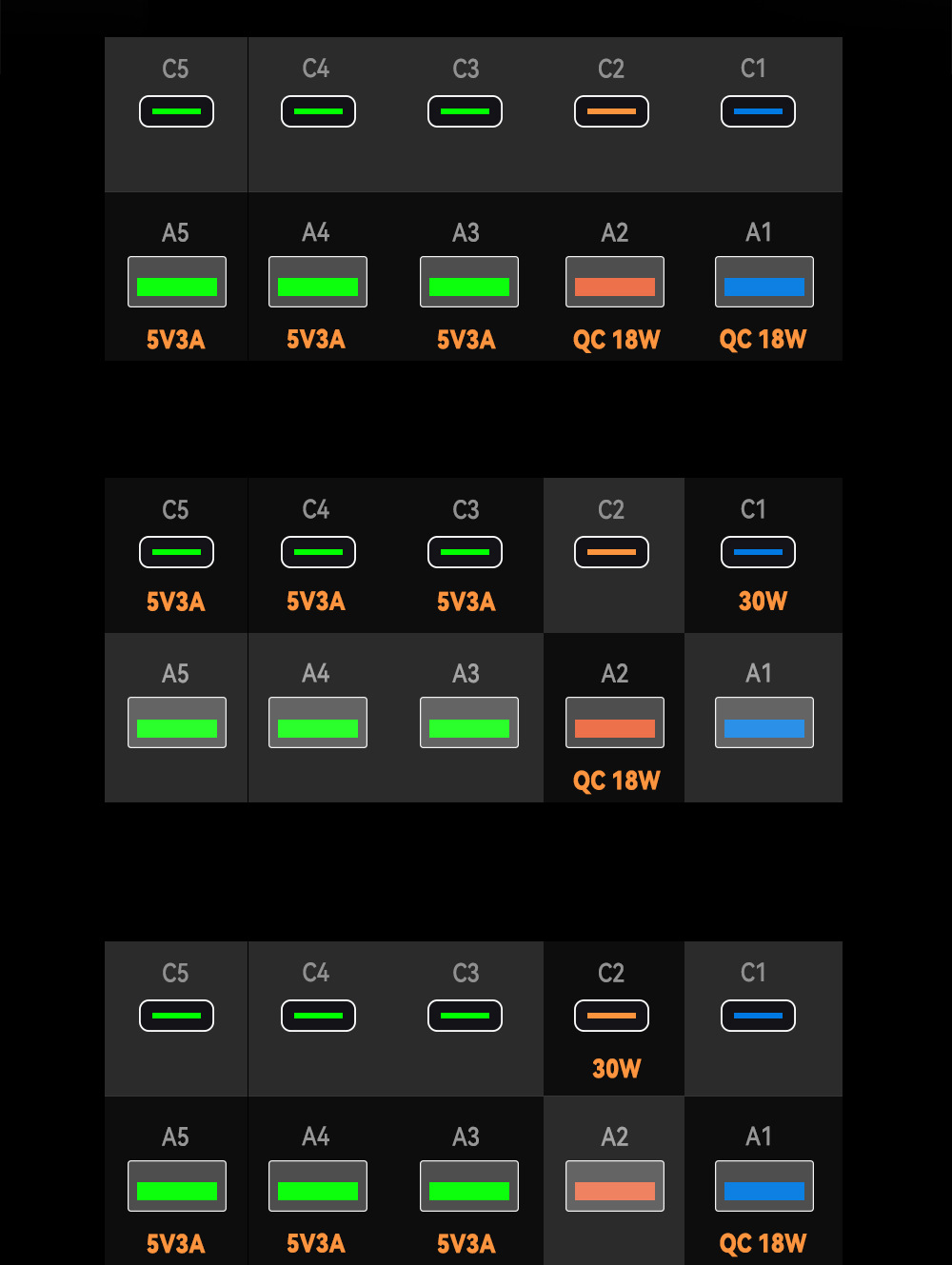Click the C5 USB-C port icon in top panel

[176, 111]
